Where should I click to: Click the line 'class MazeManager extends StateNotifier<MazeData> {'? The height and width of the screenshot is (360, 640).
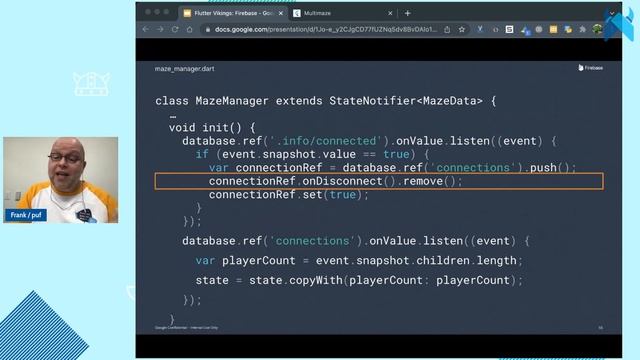pos(326,101)
